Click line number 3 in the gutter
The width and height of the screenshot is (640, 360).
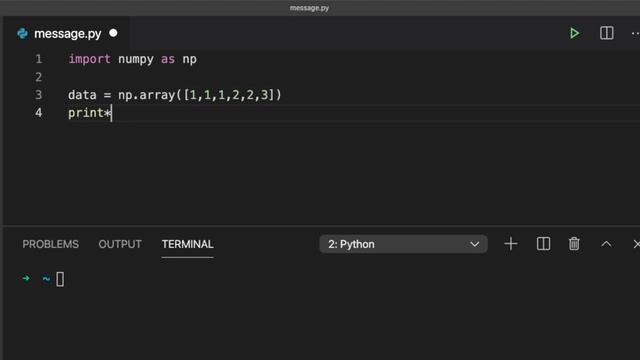coord(39,95)
